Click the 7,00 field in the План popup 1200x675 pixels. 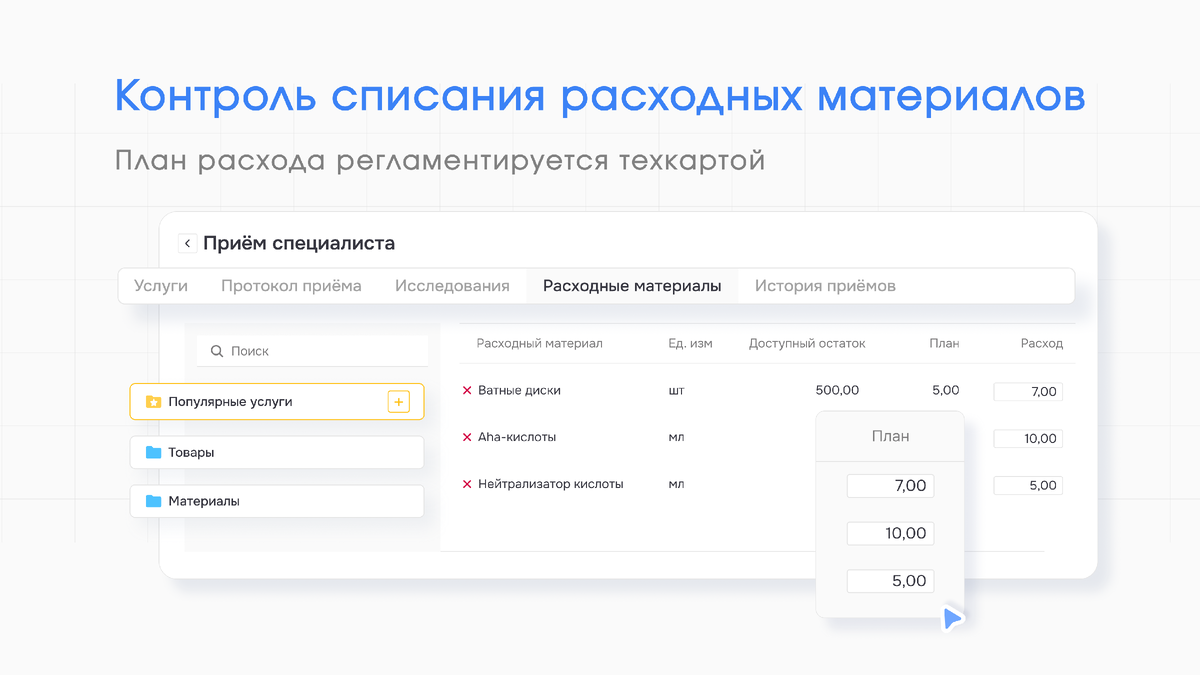[890, 486]
